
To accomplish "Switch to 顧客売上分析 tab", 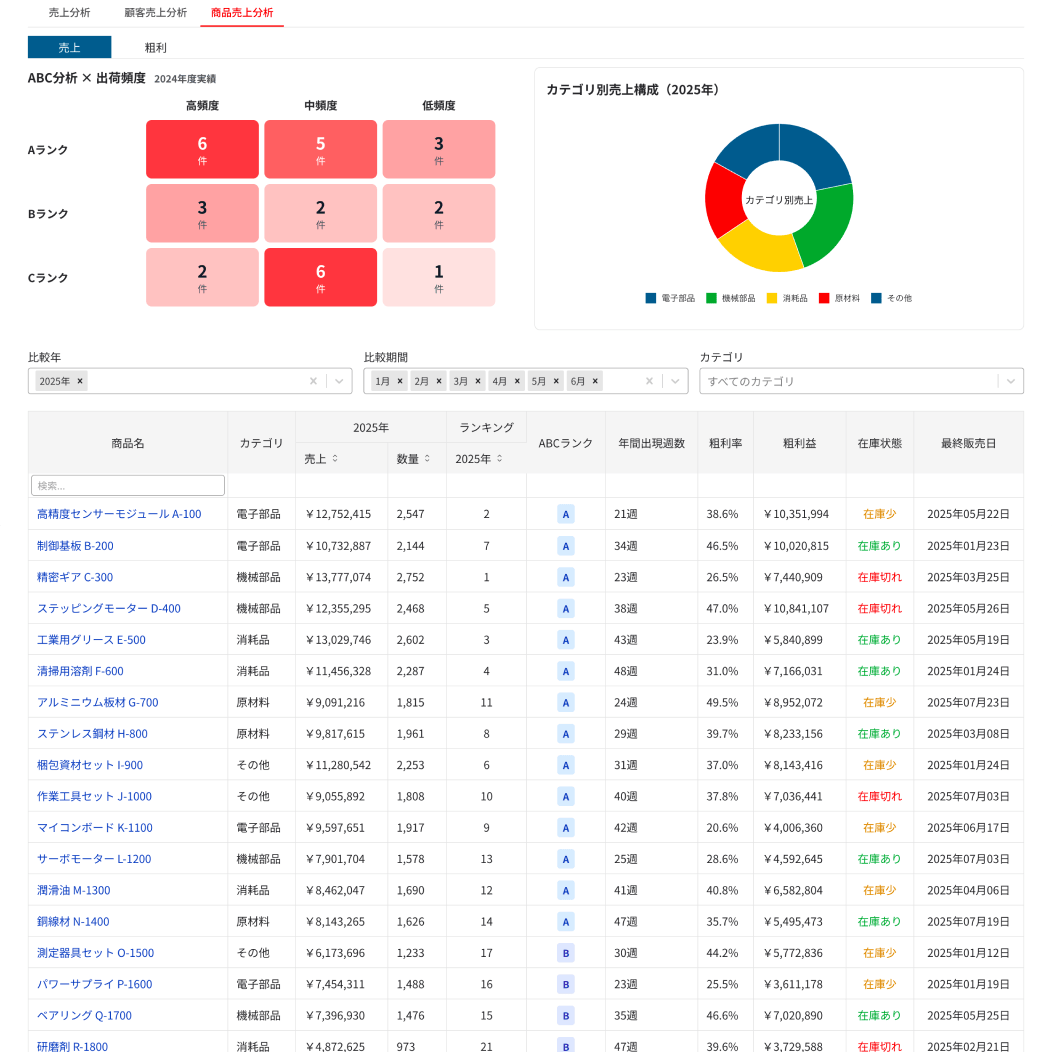I will [x=156, y=13].
